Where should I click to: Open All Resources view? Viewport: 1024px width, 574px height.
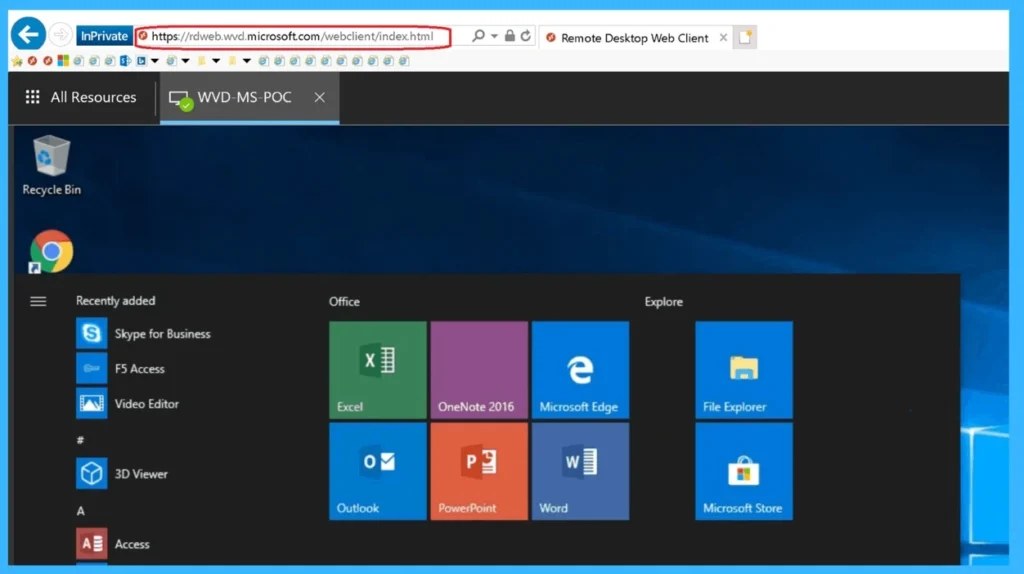pos(81,97)
